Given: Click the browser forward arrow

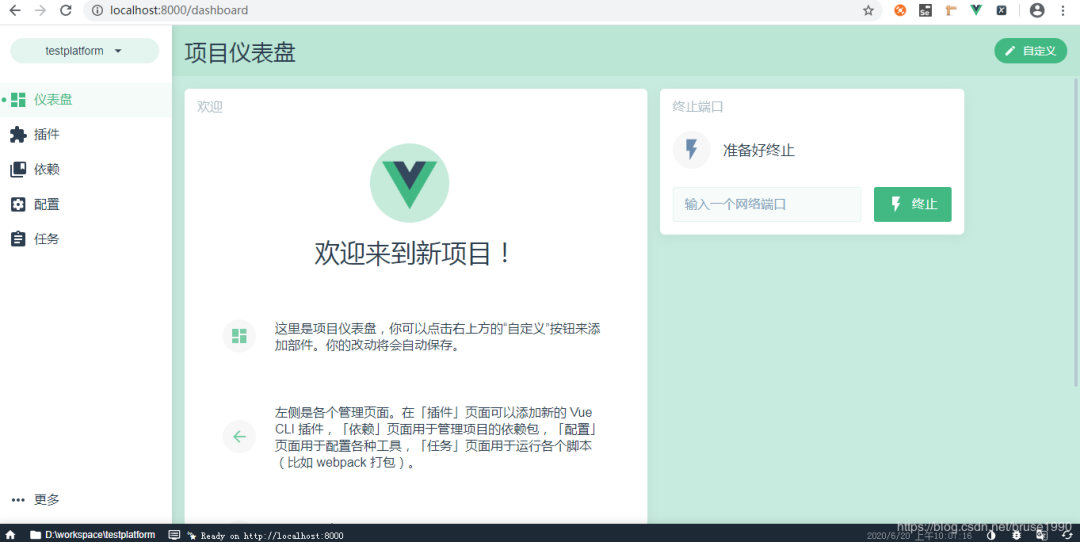Looking at the screenshot, I should [x=40, y=10].
